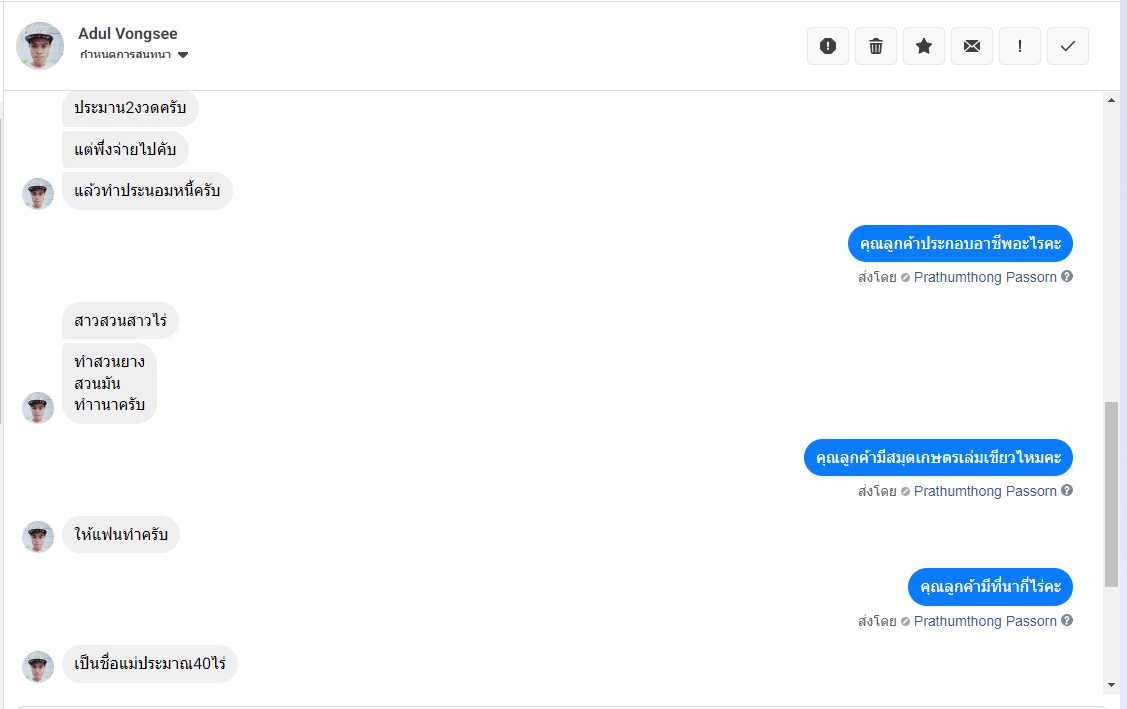Click the 'เป็นชื่อแม่ประมาณ40ไร่' message bubble

150,663
